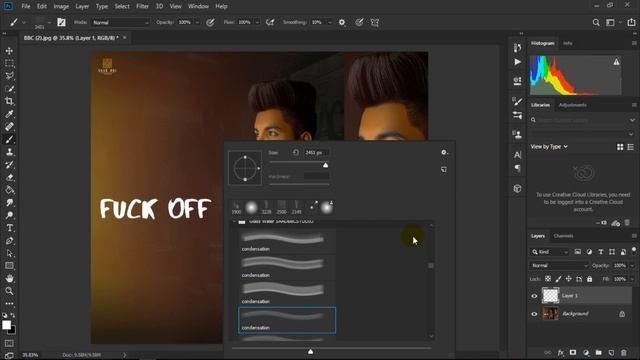Toggle layer filter switch on

coord(634,249)
